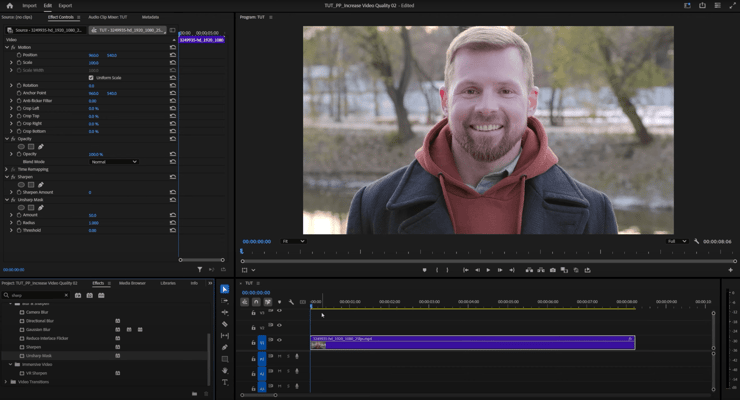This screenshot has height=400, width=740.
Task: Open the Program monitor wrench settings
Action: click(697, 241)
